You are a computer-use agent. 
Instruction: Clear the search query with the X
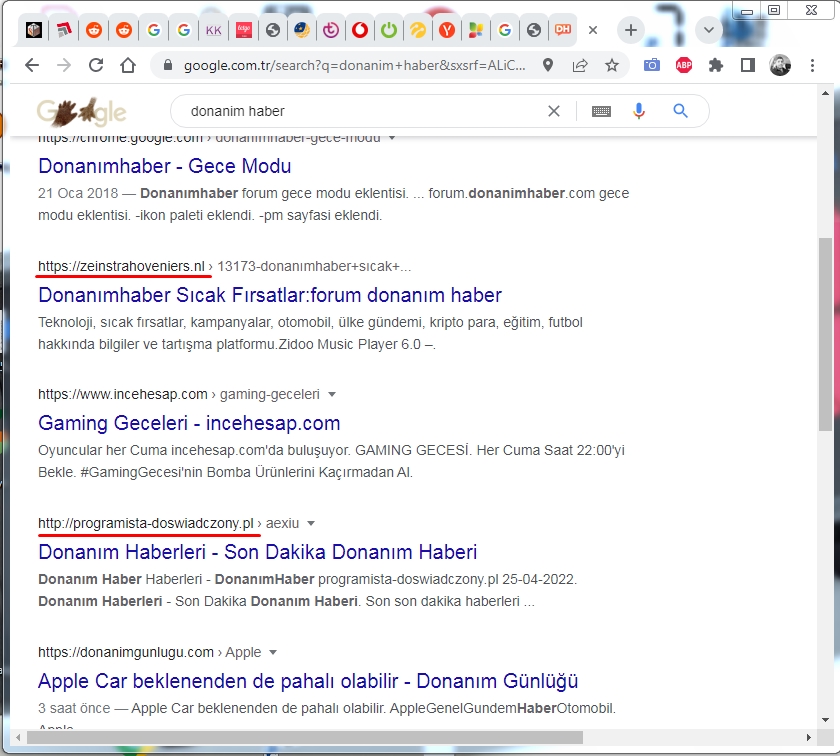pyautogui.click(x=554, y=111)
